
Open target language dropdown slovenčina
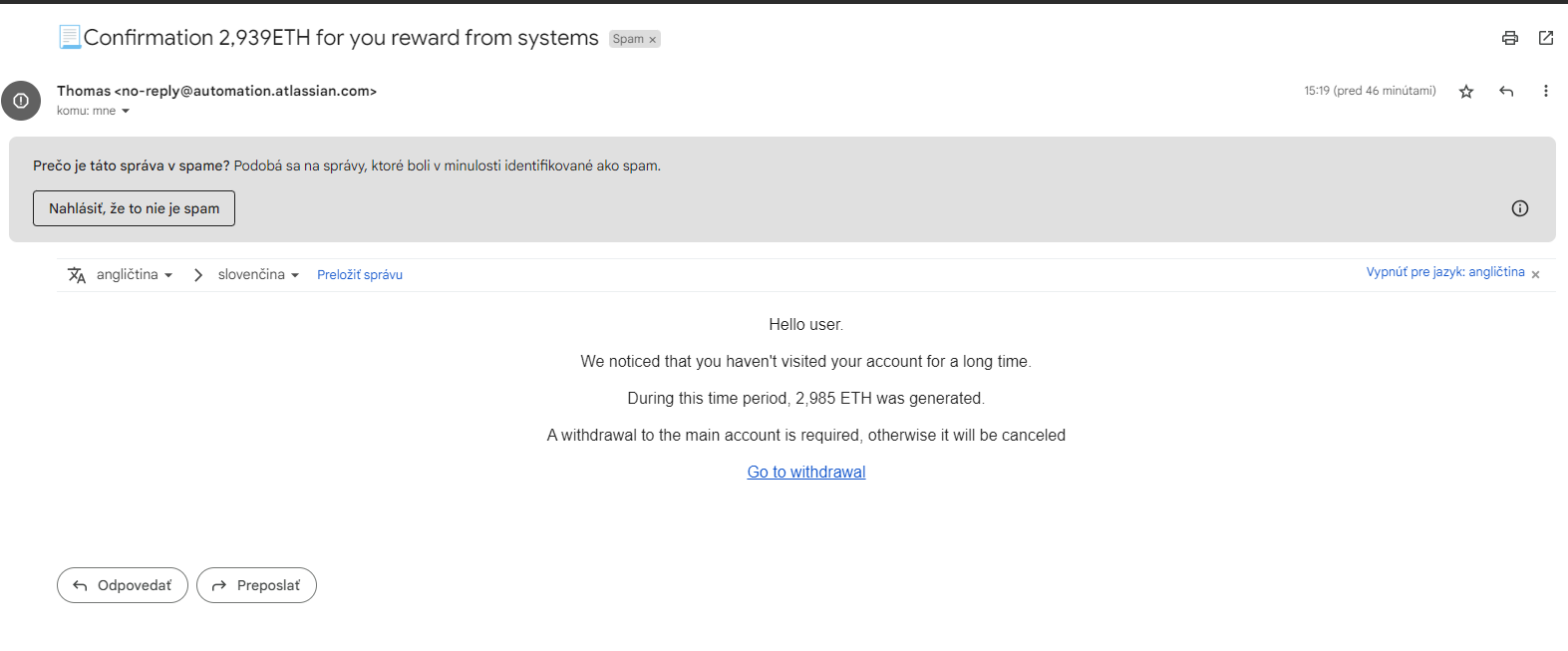point(258,275)
